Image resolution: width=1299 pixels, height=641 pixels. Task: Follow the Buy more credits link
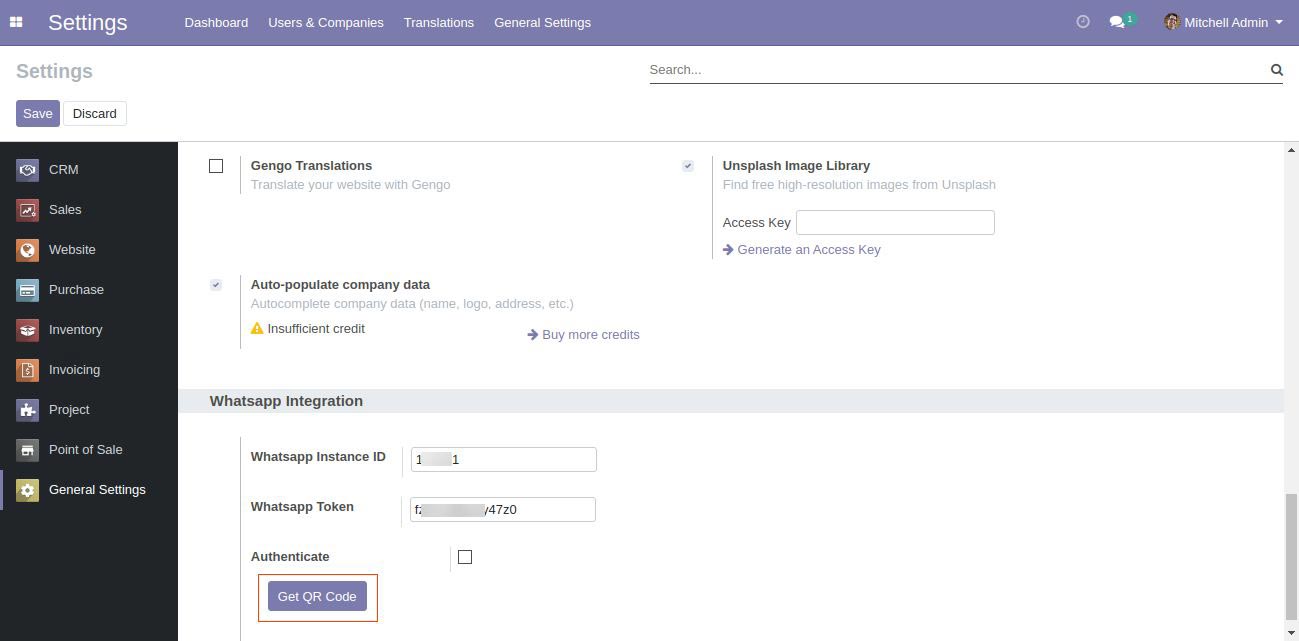(583, 335)
